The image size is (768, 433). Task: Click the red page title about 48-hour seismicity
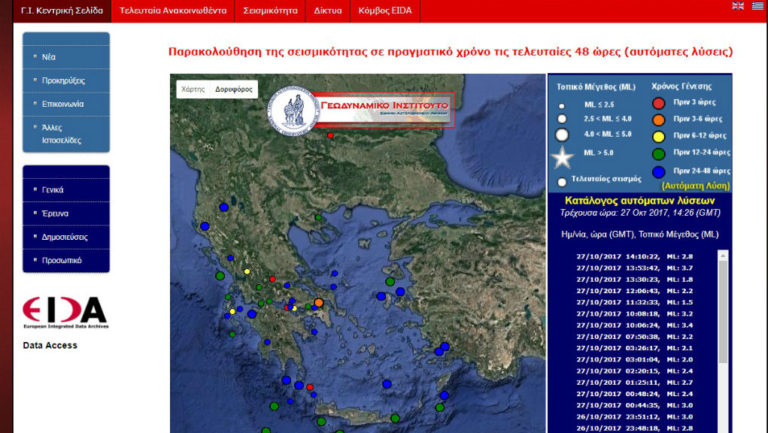coord(451,52)
